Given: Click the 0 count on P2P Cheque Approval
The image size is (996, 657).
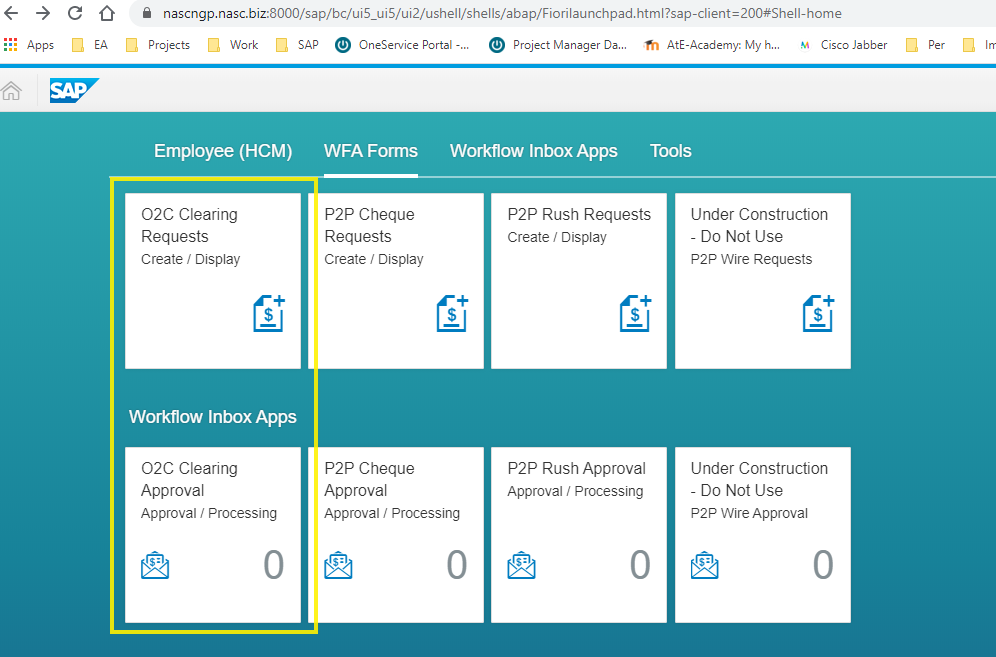Looking at the screenshot, I should (457, 565).
